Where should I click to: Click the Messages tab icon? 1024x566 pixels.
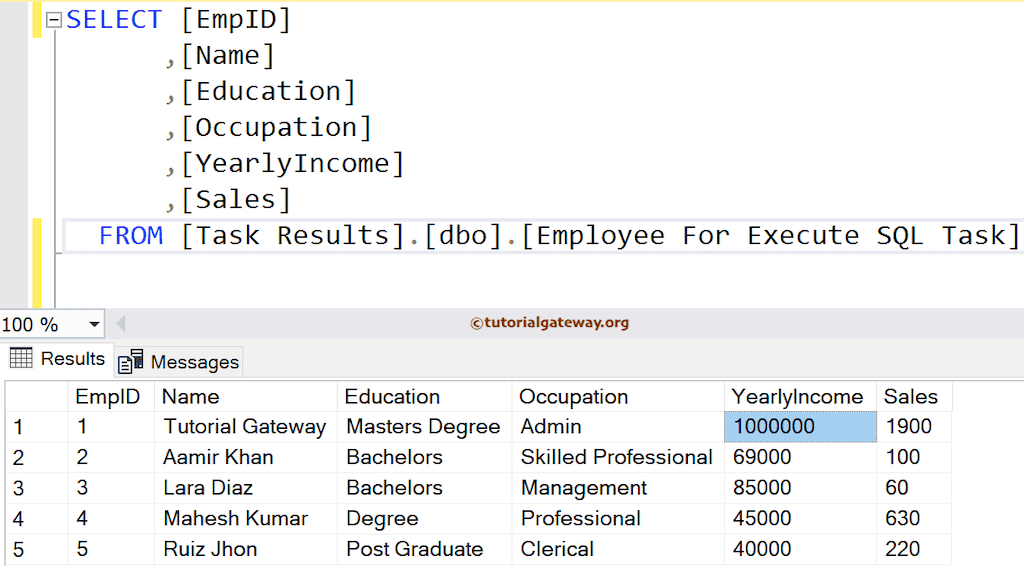[x=131, y=361]
